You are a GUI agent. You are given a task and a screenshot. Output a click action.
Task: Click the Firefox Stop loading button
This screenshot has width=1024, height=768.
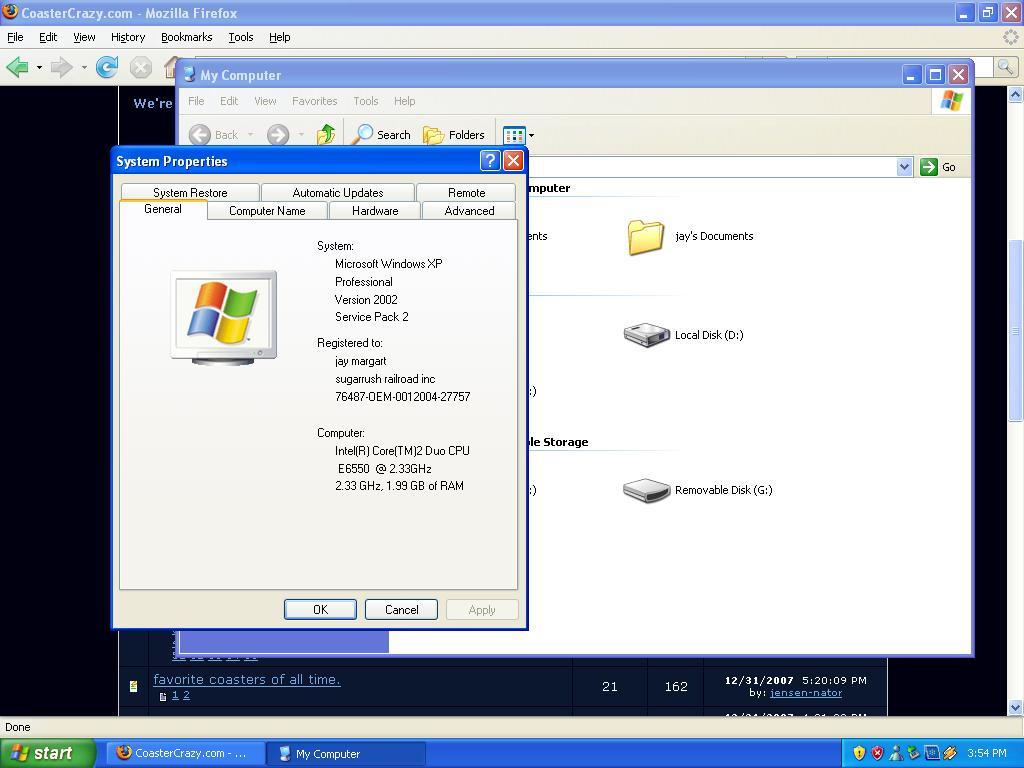pyautogui.click(x=140, y=67)
